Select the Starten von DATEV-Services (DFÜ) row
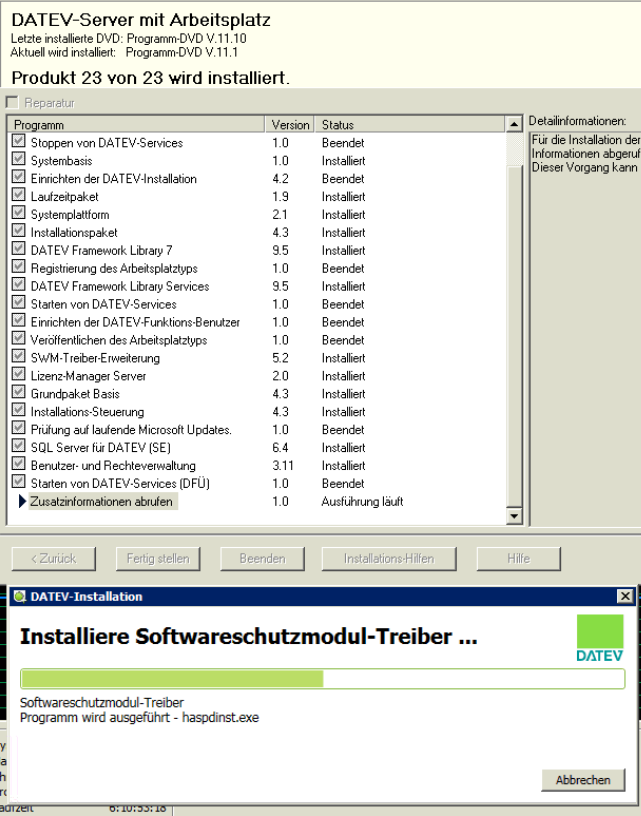 coord(257,483)
